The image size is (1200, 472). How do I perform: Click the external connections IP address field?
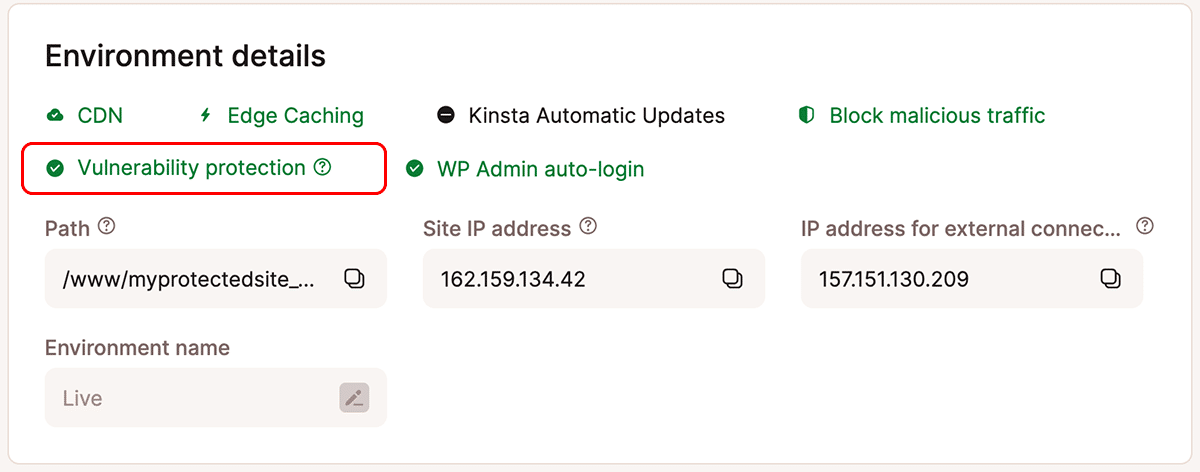coord(972,278)
